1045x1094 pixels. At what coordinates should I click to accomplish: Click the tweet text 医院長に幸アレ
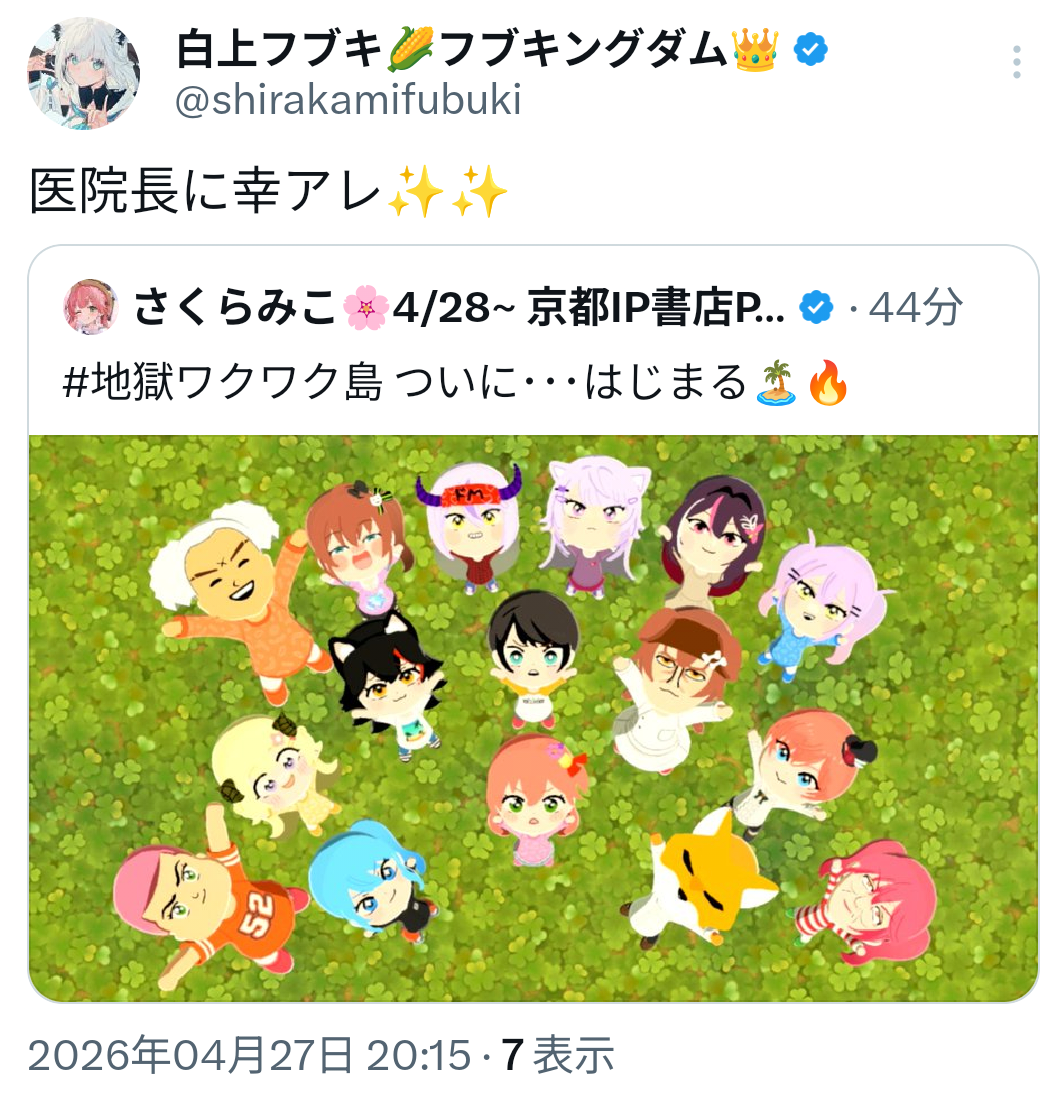point(205,192)
